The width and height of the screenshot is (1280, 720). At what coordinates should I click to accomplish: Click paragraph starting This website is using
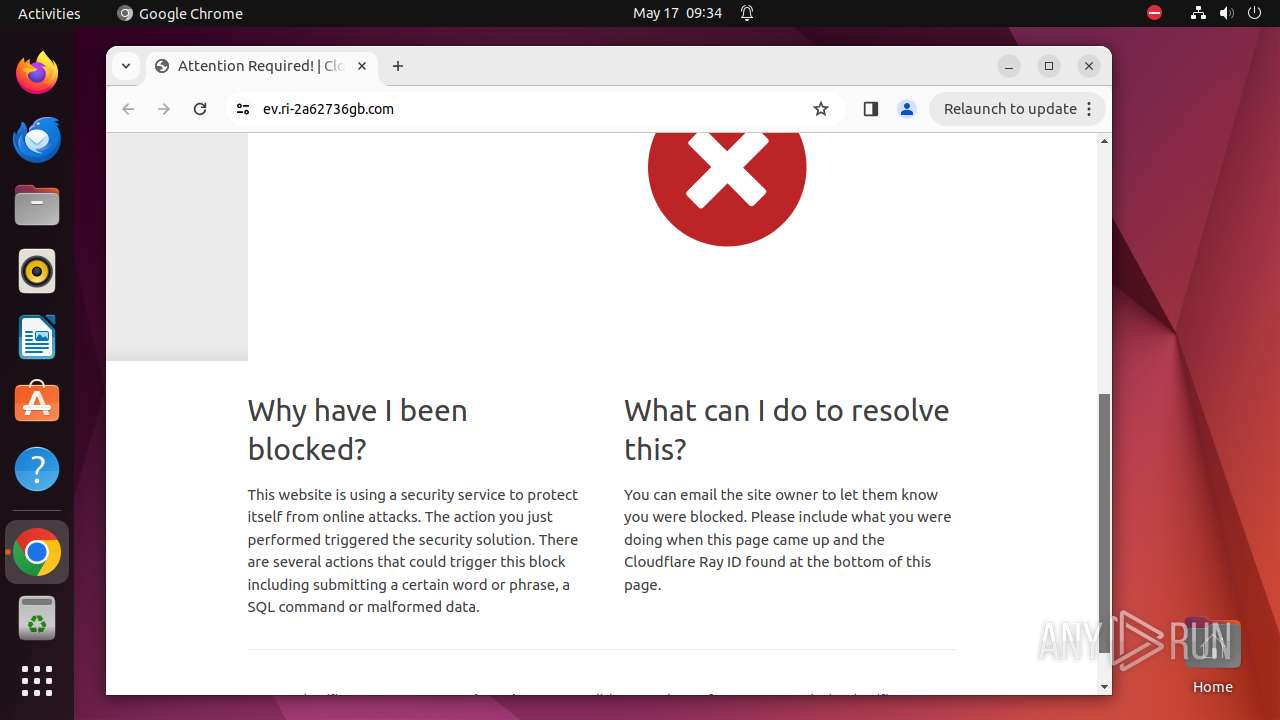pos(413,550)
